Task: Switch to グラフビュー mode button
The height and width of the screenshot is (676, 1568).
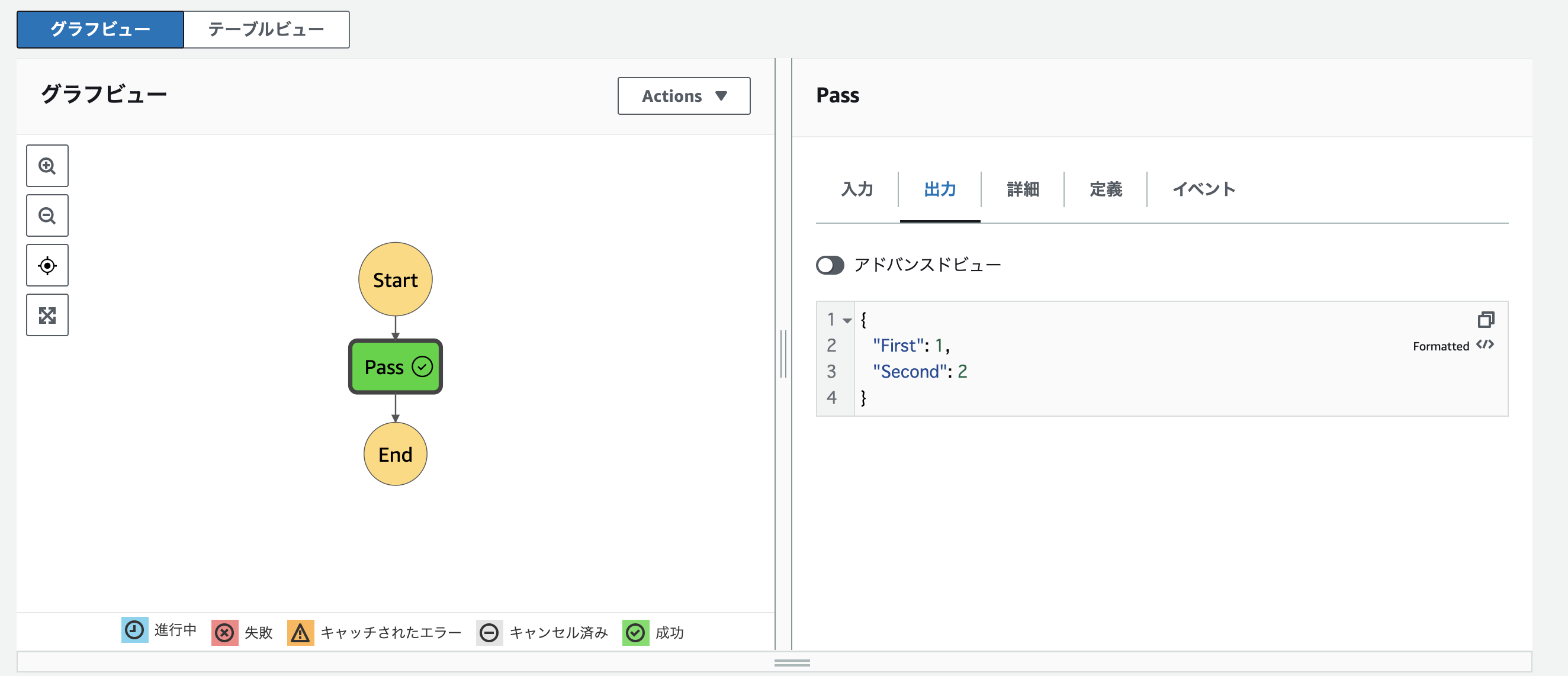Action: 100,28
